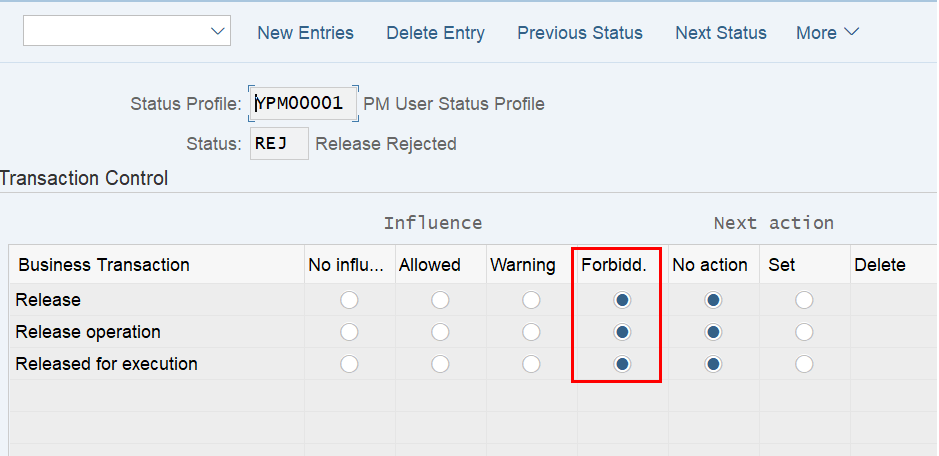This screenshot has height=456, width=939.
Task: Select Forbidden radio for Release row
Action: click(622, 300)
